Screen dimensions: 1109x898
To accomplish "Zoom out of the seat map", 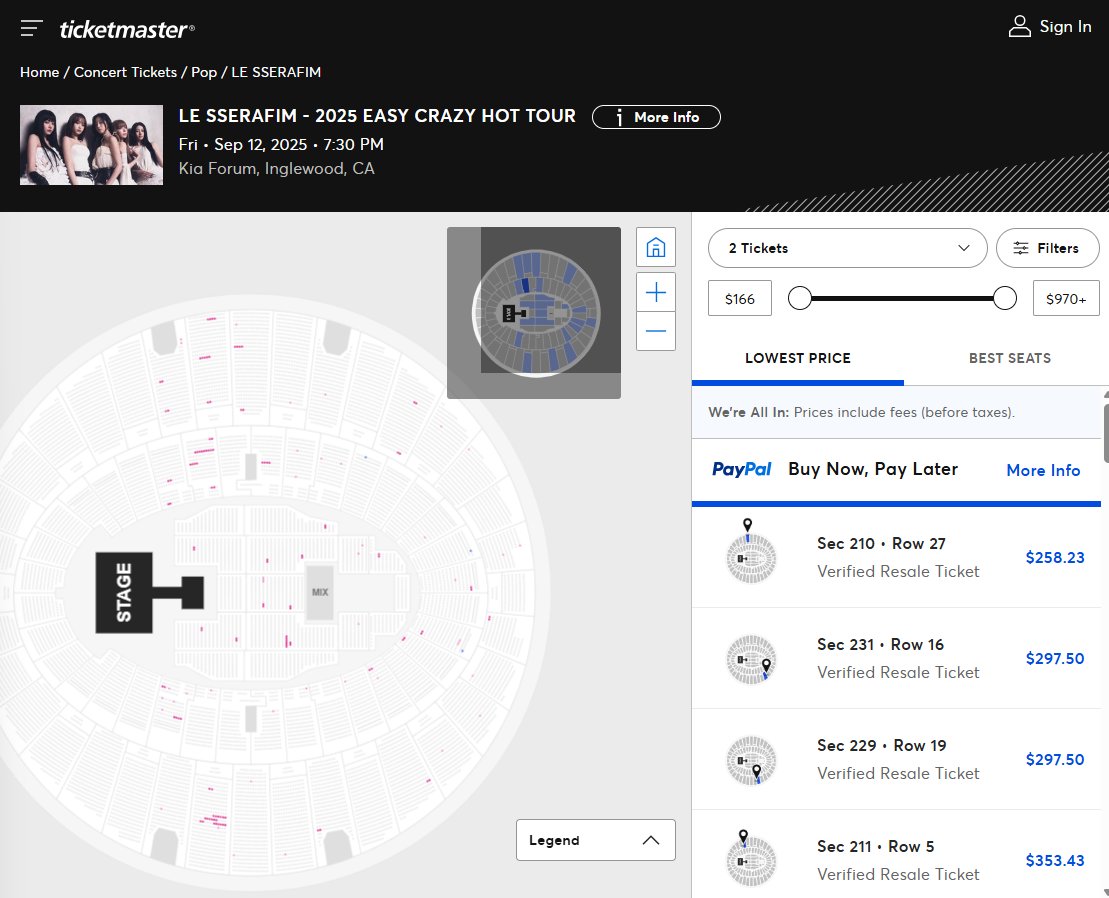I will coord(656,331).
